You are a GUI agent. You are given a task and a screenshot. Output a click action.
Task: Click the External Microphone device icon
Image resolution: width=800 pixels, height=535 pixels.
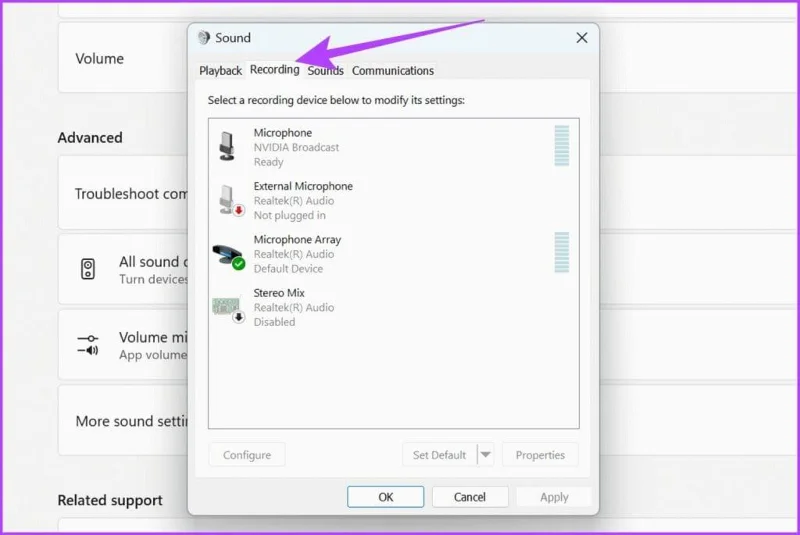pos(231,200)
